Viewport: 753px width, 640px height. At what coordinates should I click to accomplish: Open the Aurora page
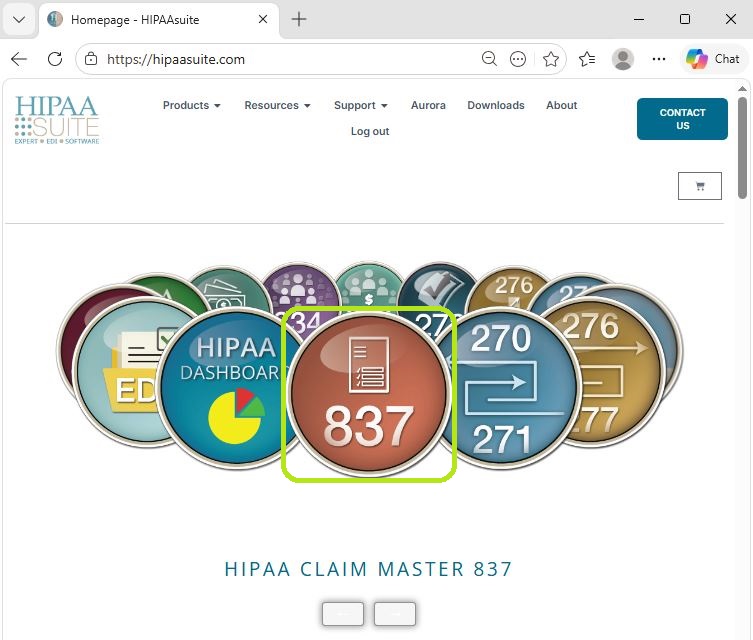tap(428, 105)
